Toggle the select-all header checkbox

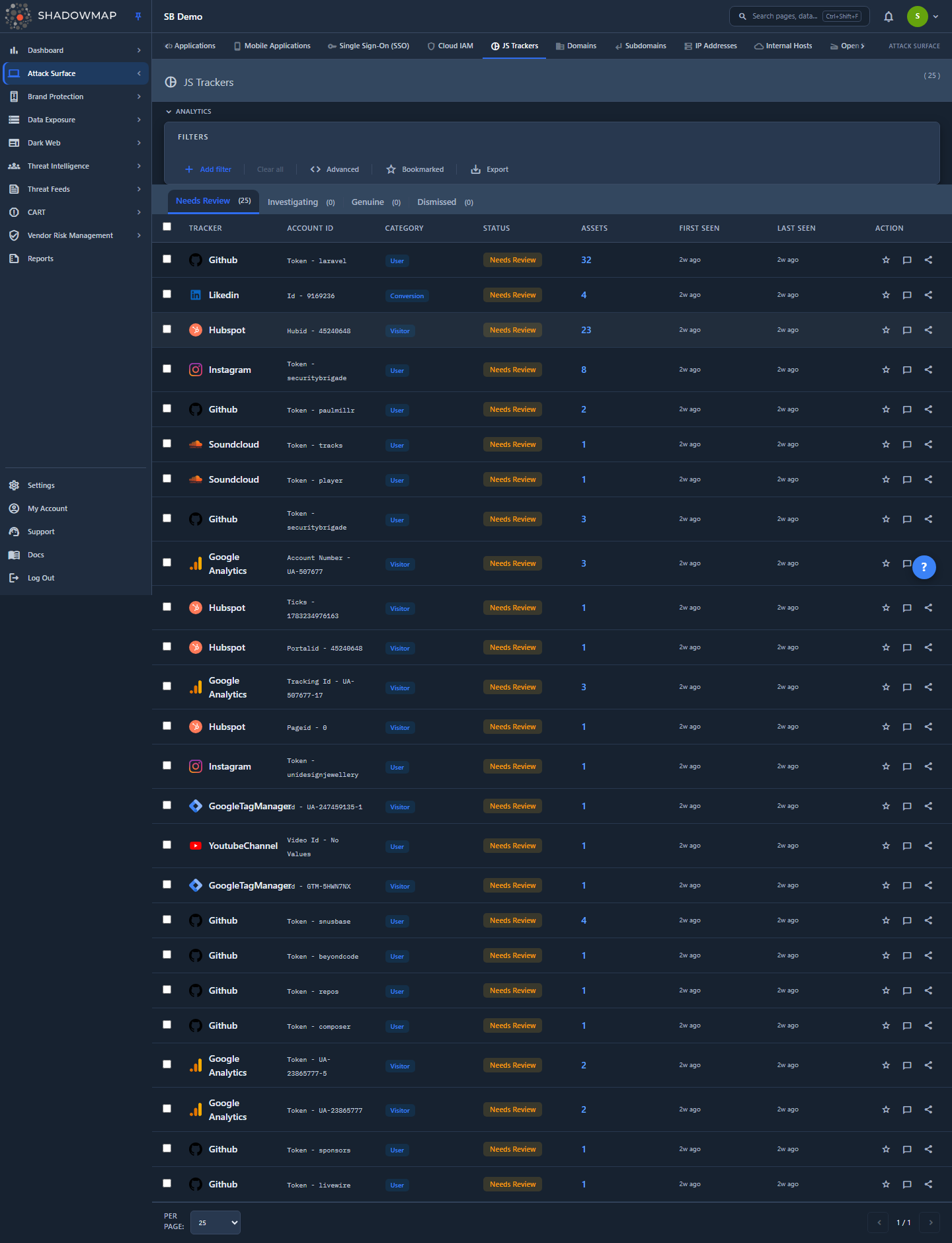coord(167,227)
